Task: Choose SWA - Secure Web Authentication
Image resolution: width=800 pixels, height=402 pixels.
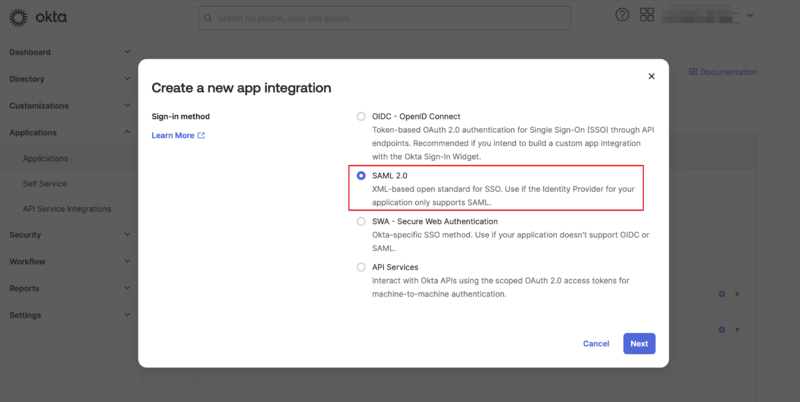Action: pos(361,221)
